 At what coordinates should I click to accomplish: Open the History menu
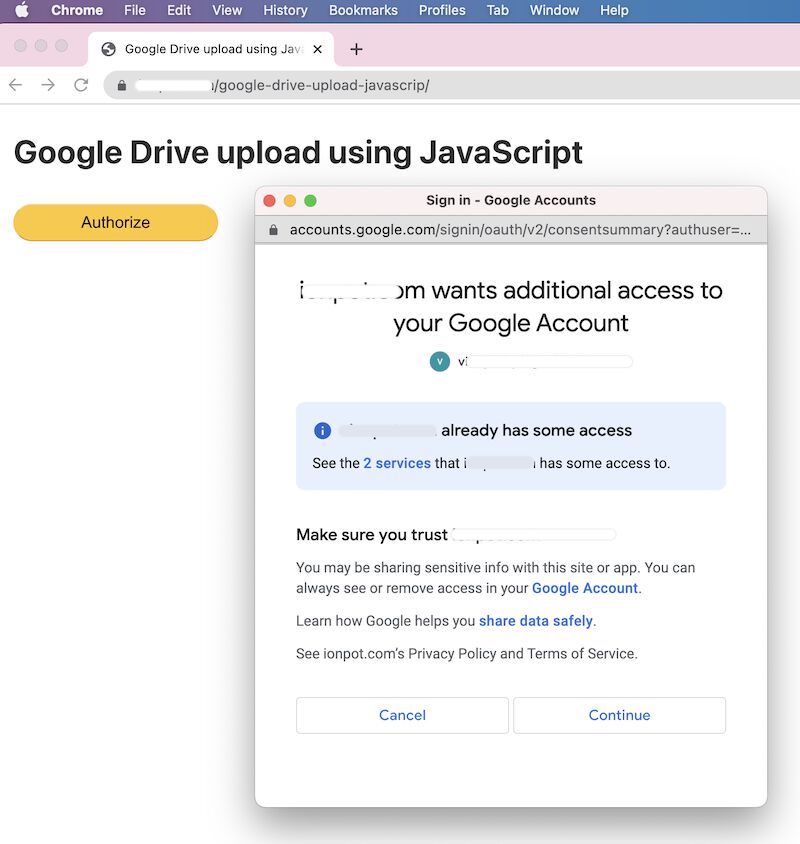(x=285, y=10)
